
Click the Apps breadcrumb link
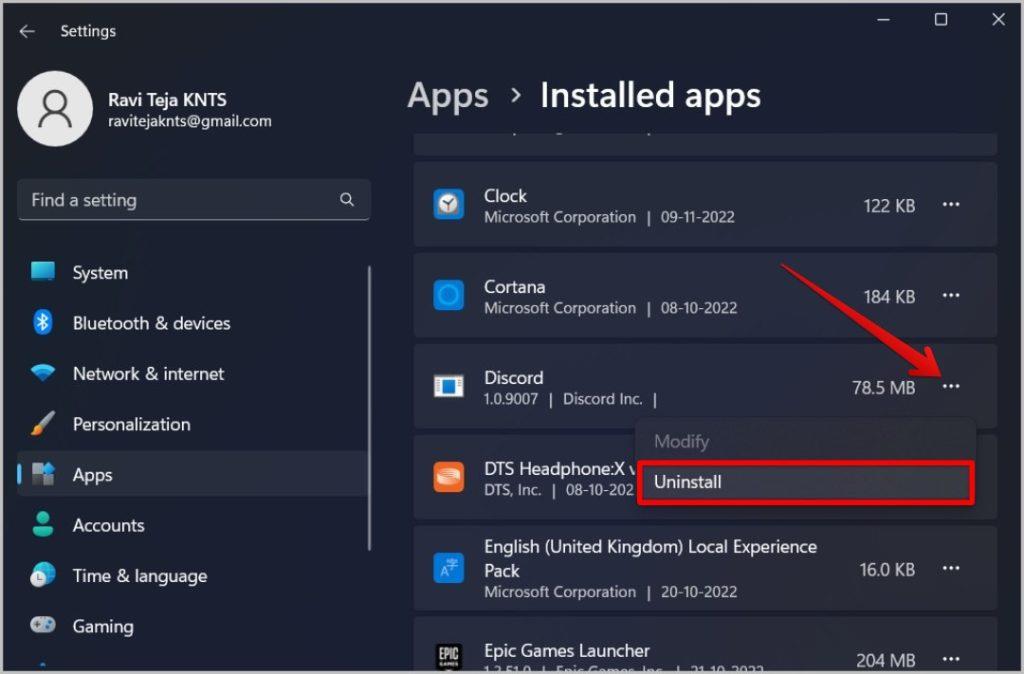447,96
